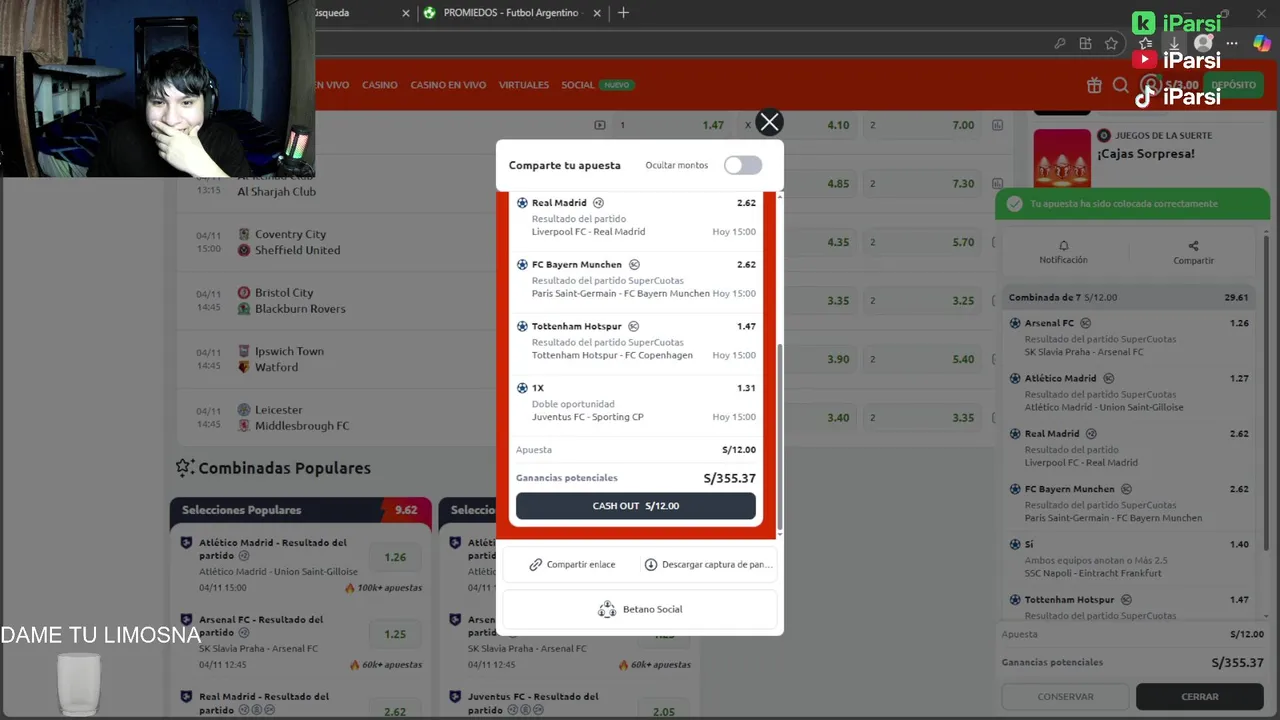Screen dimensions: 1280x720
Task: Click the SuperCuotas icon beside Tottenham Hotspur in dialog
Action: click(633, 326)
